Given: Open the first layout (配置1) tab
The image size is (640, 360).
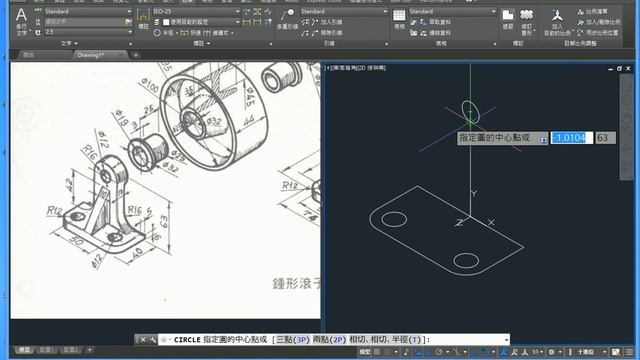Looking at the screenshot, I should [47, 350].
